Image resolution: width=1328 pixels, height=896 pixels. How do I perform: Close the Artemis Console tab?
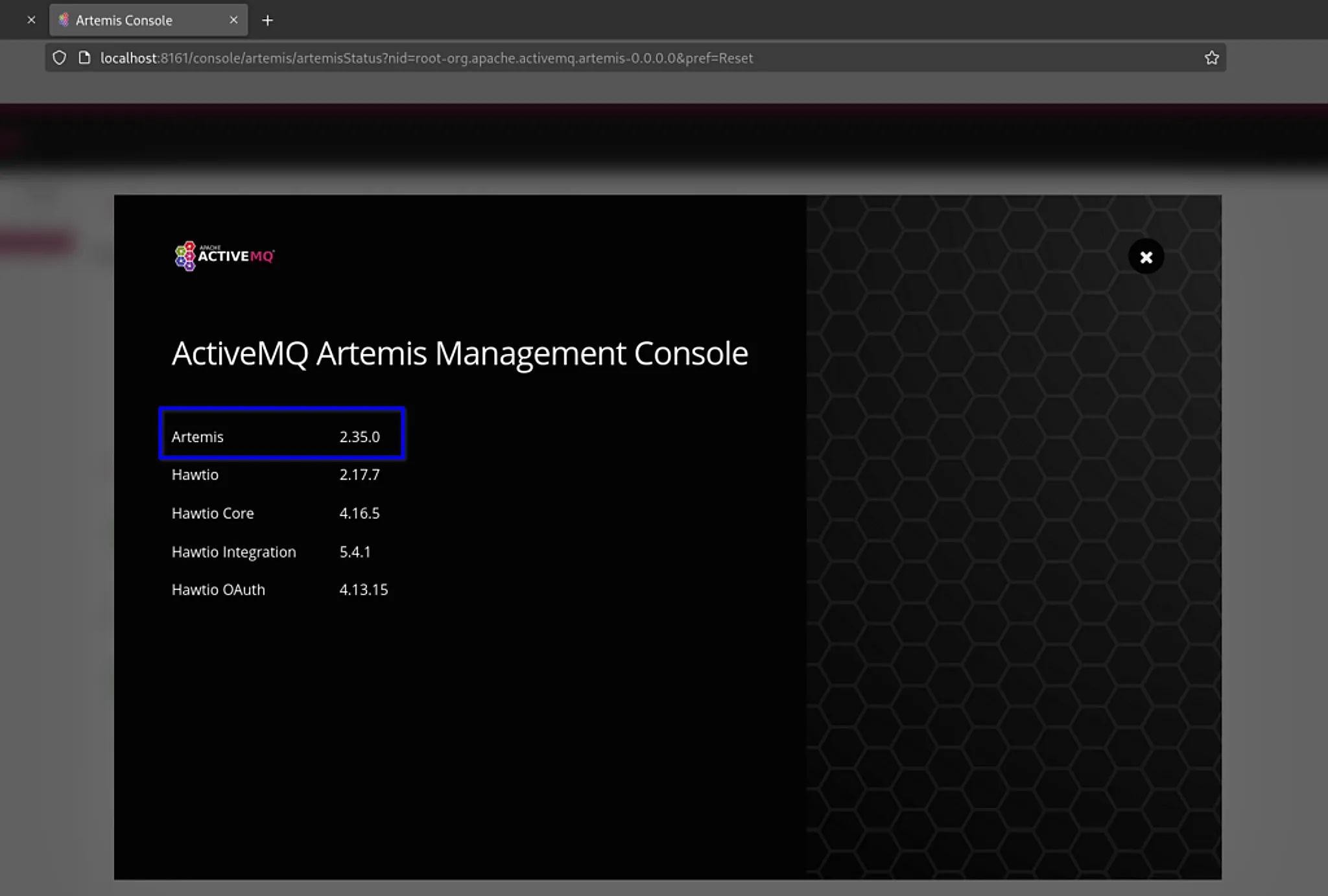(233, 20)
